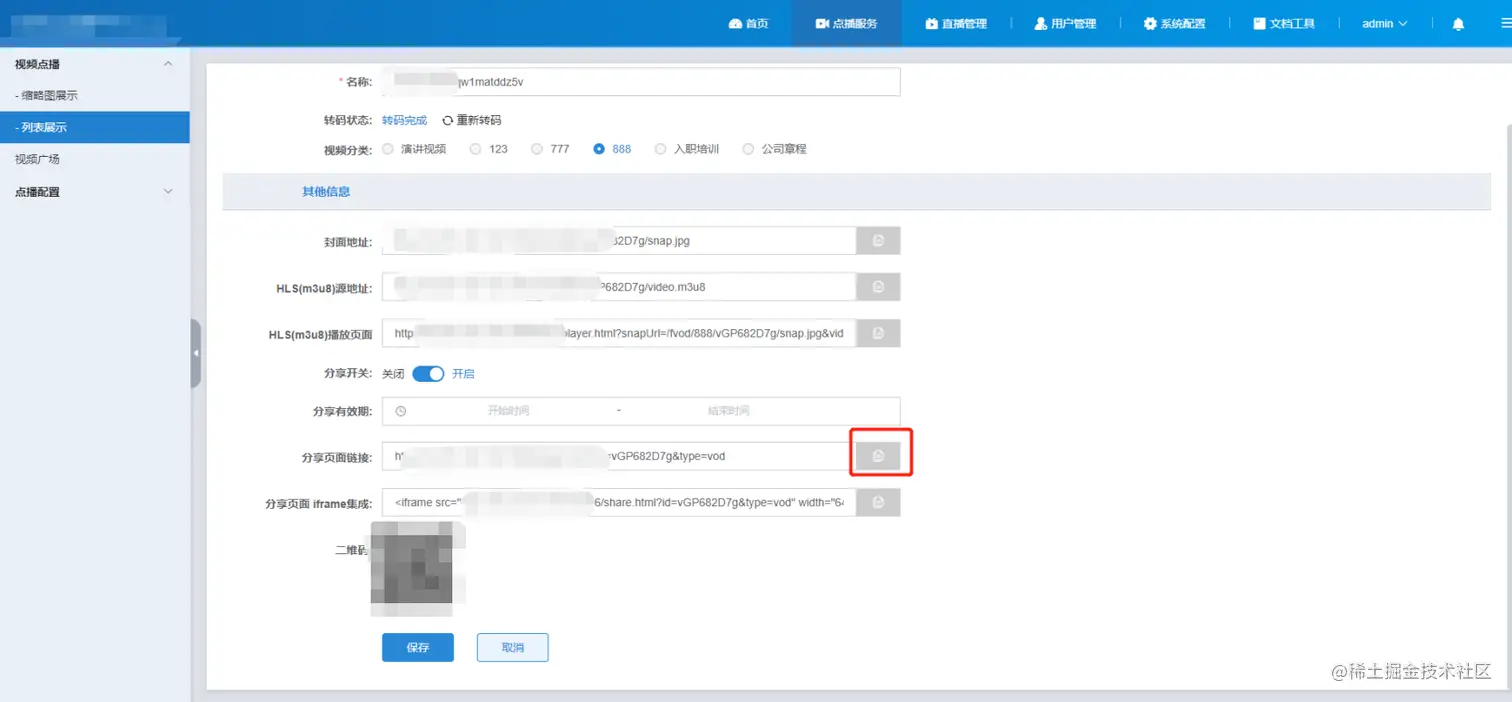
Task: Open 用户管理 in the top nav
Action: pyautogui.click(x=1066, y=23)
